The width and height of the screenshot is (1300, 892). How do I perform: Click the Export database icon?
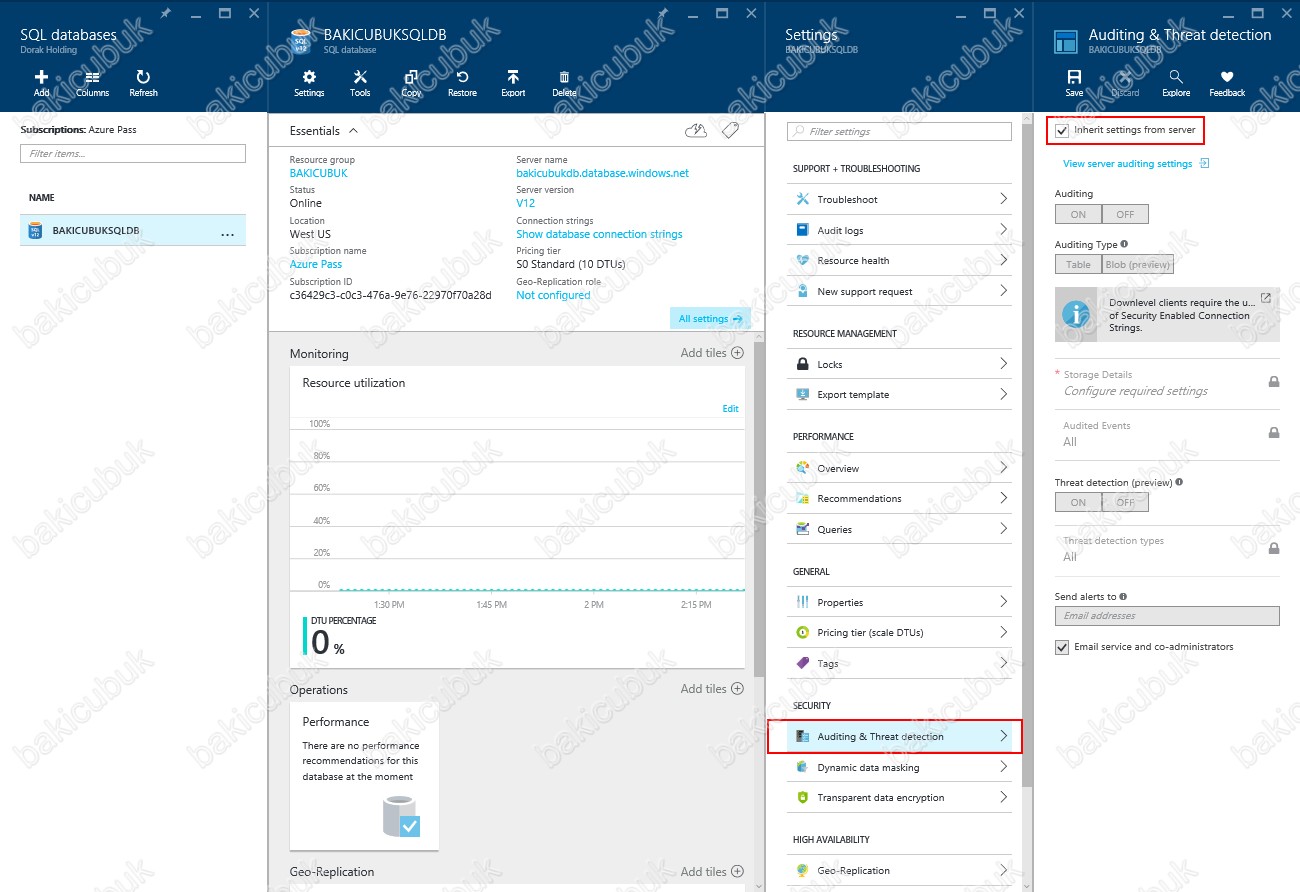513,77
